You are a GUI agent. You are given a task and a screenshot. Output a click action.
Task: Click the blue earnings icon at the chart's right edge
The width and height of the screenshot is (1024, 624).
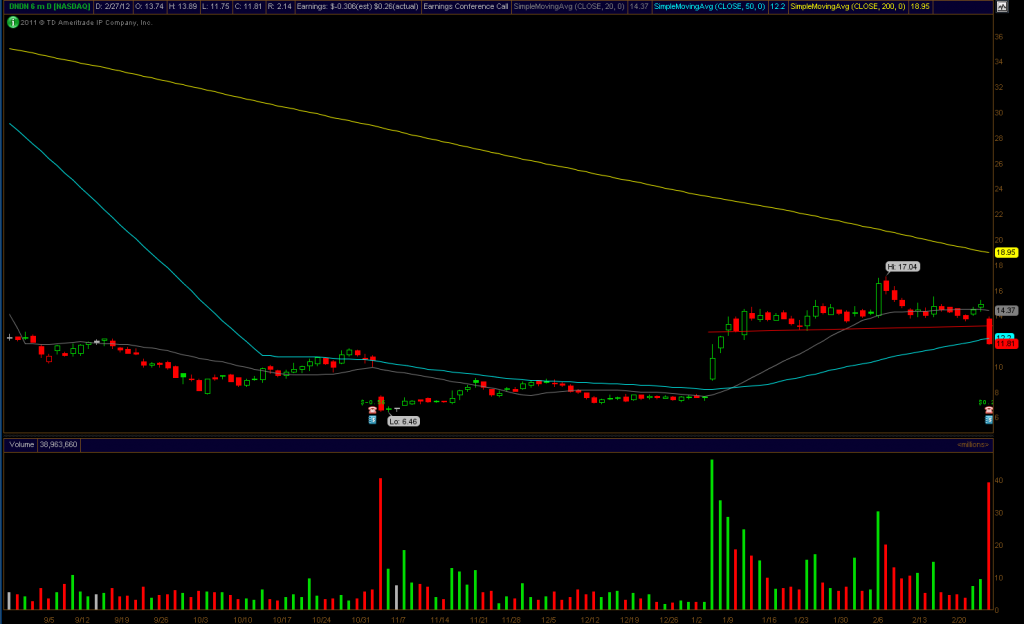(989, 420)
